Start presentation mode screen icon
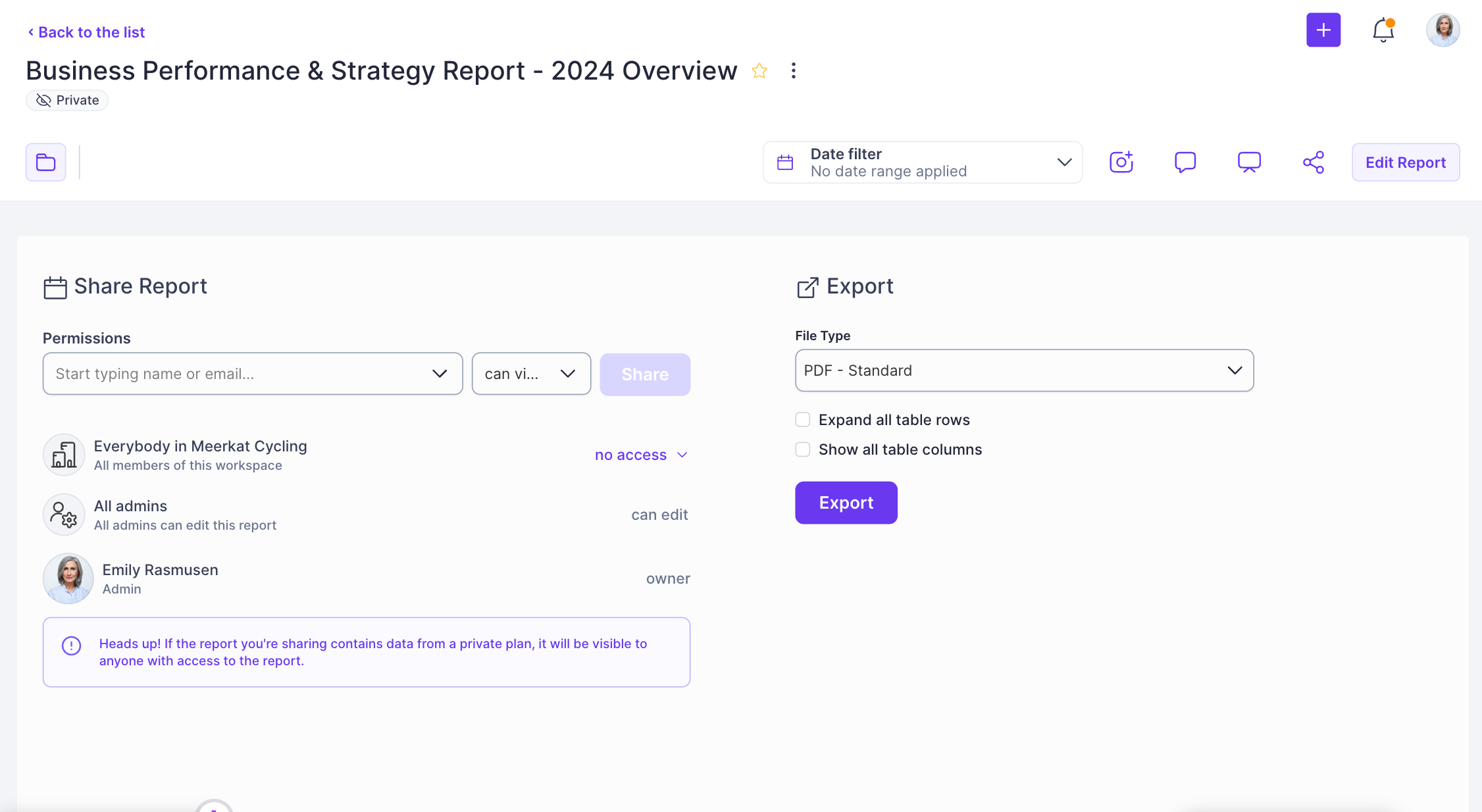 [1248, 162]
